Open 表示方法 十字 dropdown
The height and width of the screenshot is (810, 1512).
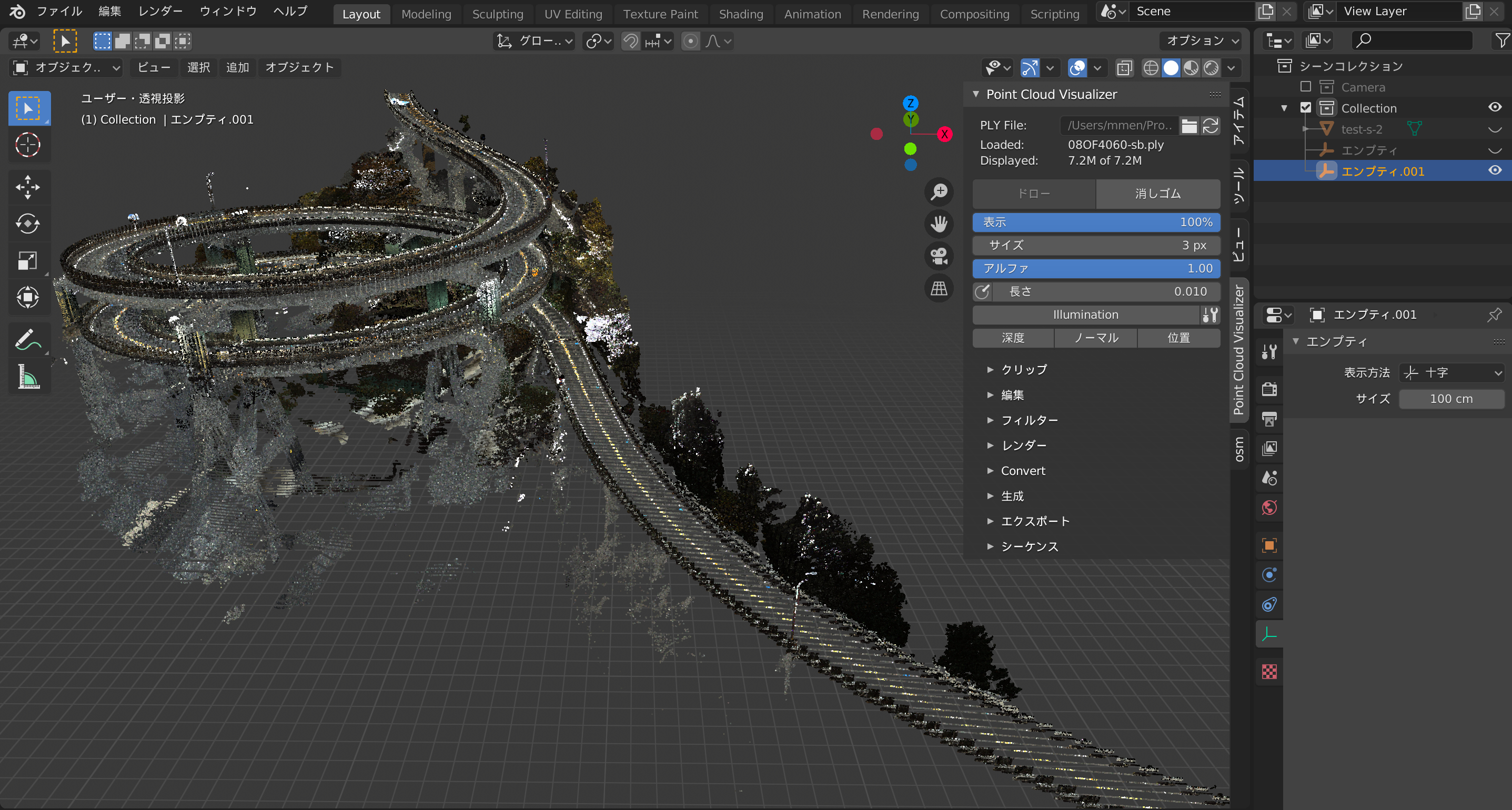click(1451, 373)
